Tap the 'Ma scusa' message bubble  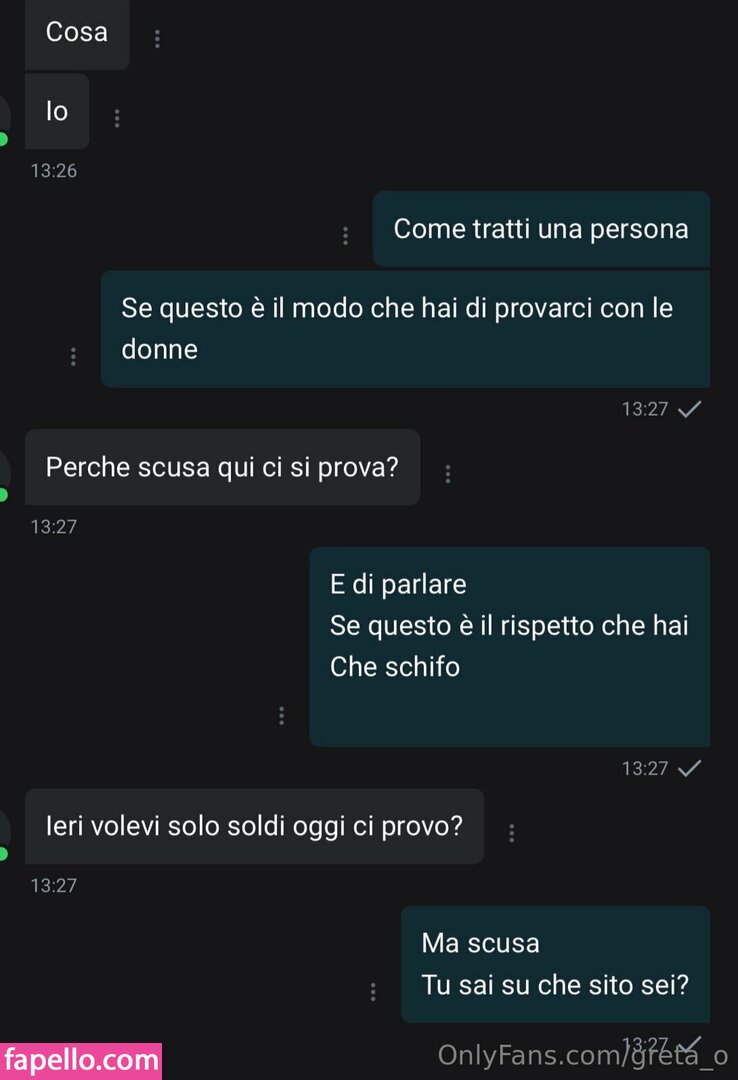tap(555, 964)
